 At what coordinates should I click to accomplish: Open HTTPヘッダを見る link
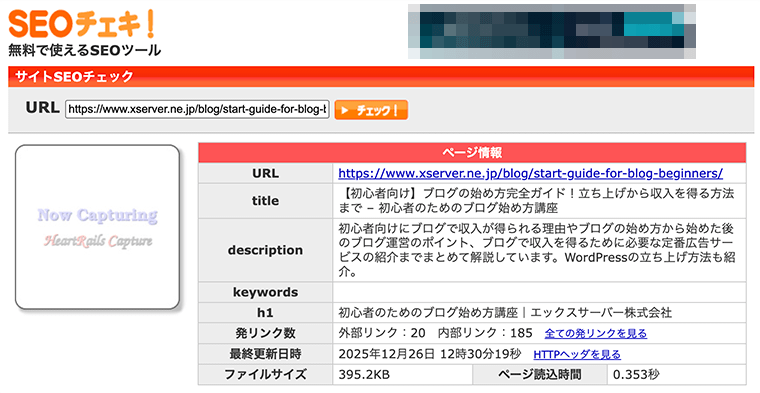(577, 355)
